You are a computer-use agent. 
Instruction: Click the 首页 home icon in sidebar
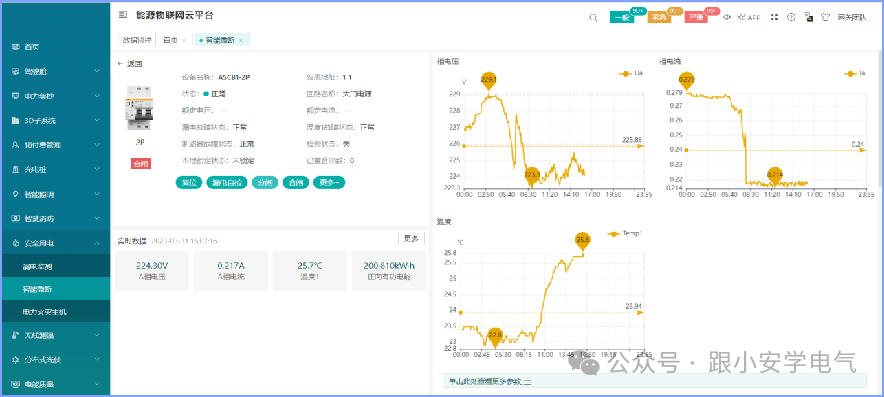pyautogui.click(x=15, y=47)
